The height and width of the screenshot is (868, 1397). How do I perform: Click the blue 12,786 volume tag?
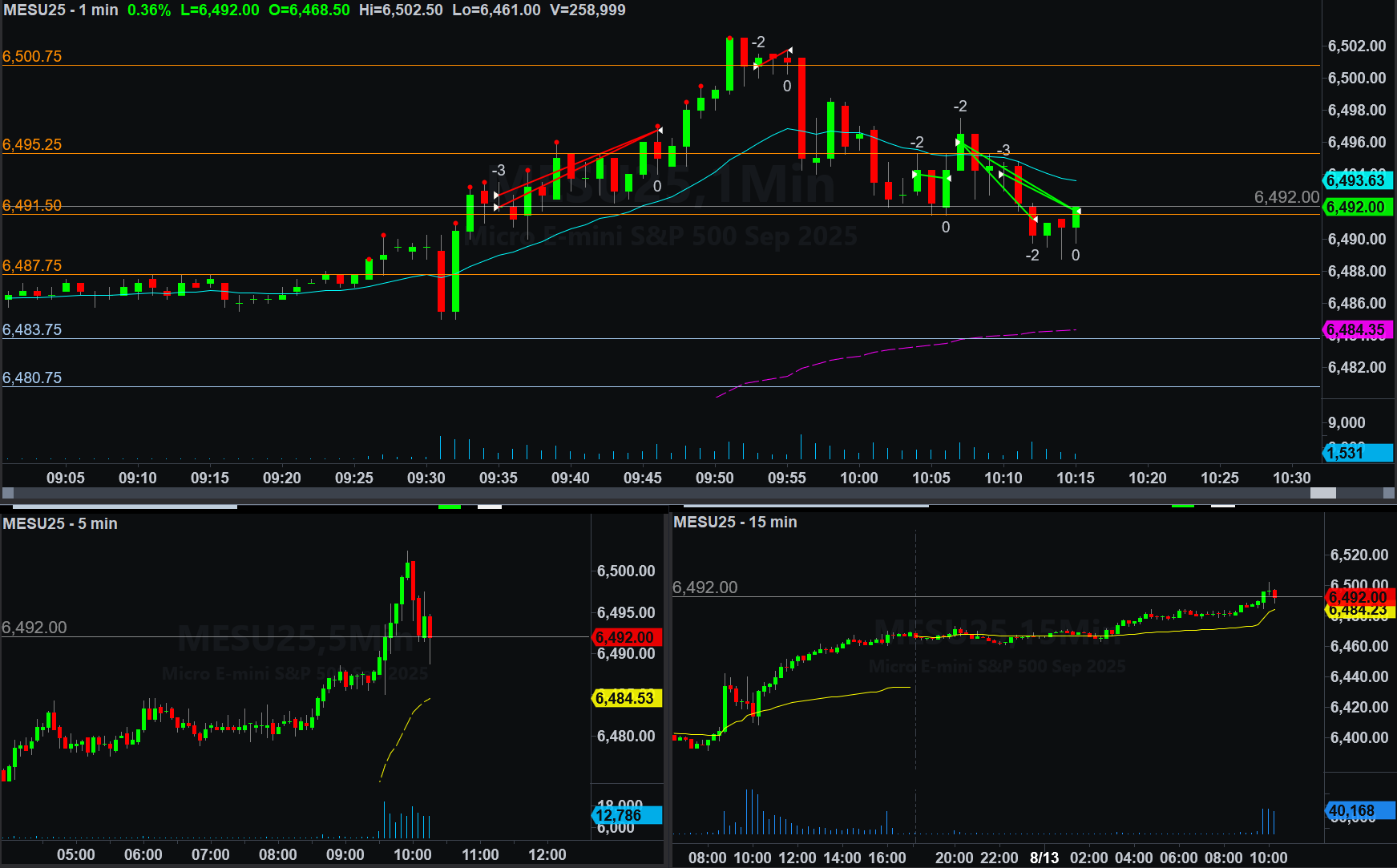pos(626,815)
